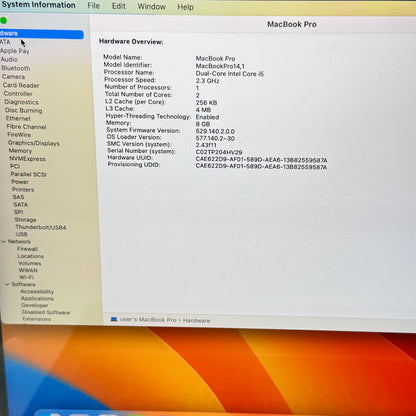Select Extensions under Software
This screenshot has height=416, width=416.
coord(37,319)
